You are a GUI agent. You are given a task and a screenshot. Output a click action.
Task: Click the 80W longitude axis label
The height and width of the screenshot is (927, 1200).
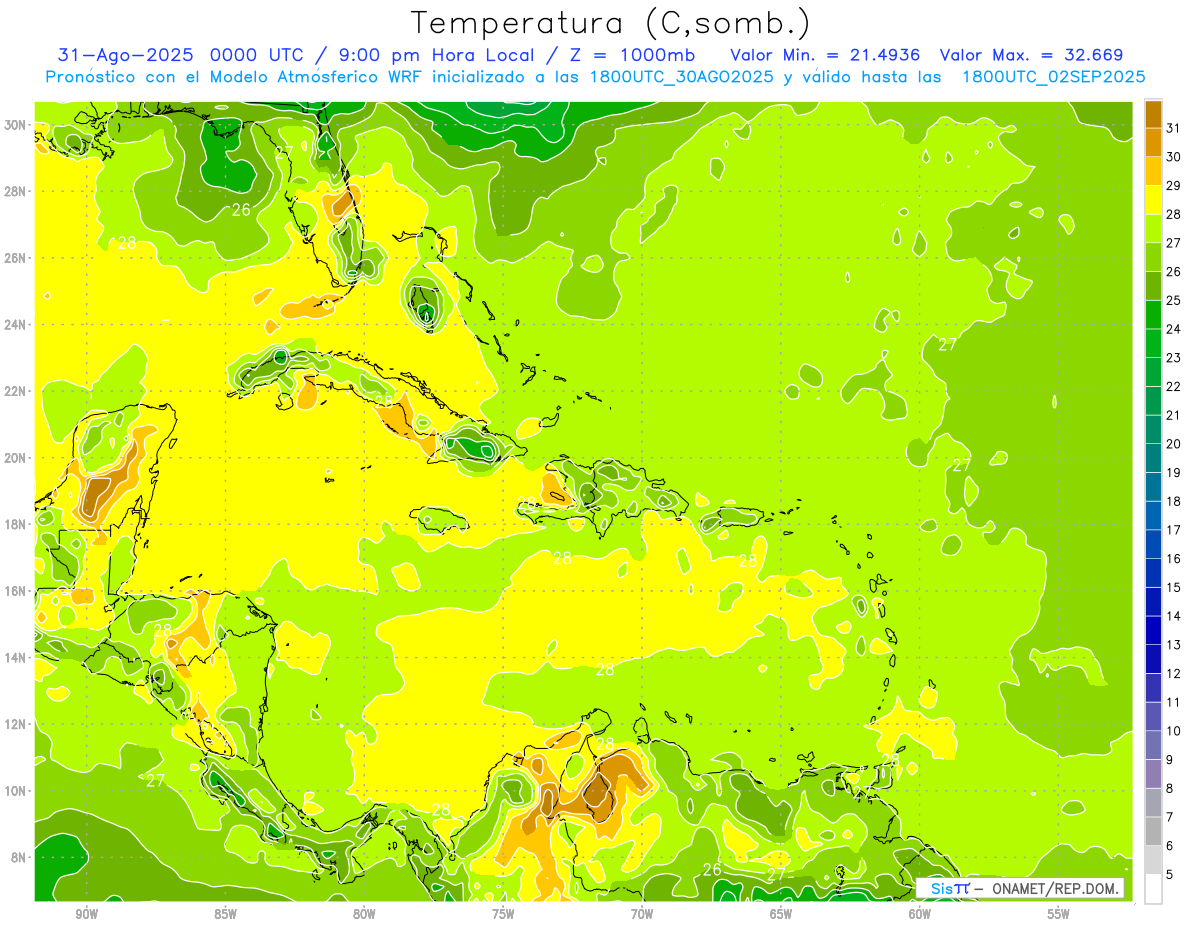click(364, 914)
